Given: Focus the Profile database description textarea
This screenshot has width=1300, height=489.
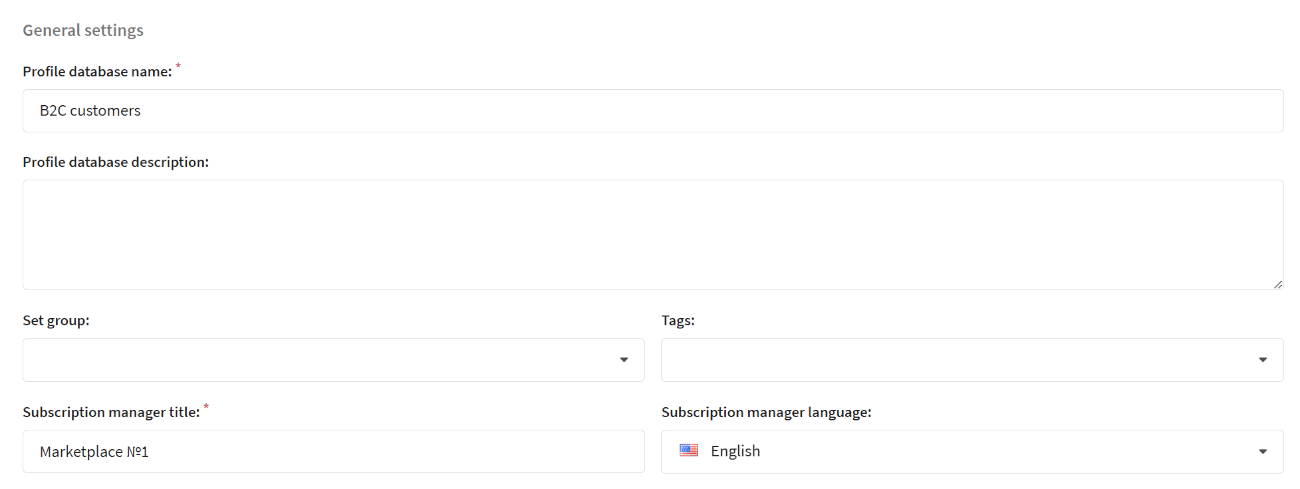Looking at the screenshot, I should coord(653,235).
